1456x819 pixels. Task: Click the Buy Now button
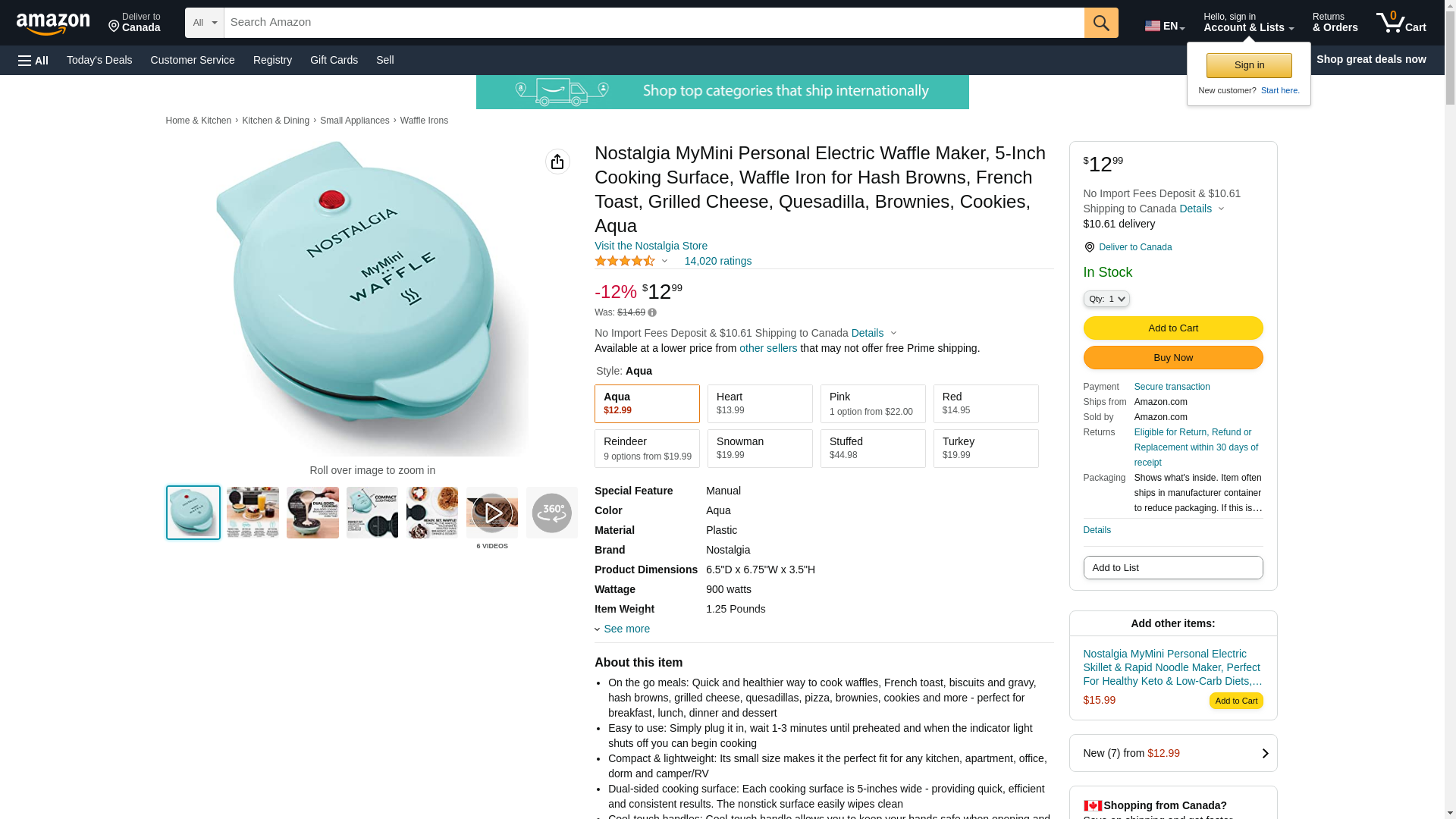tap(1173, 357)
